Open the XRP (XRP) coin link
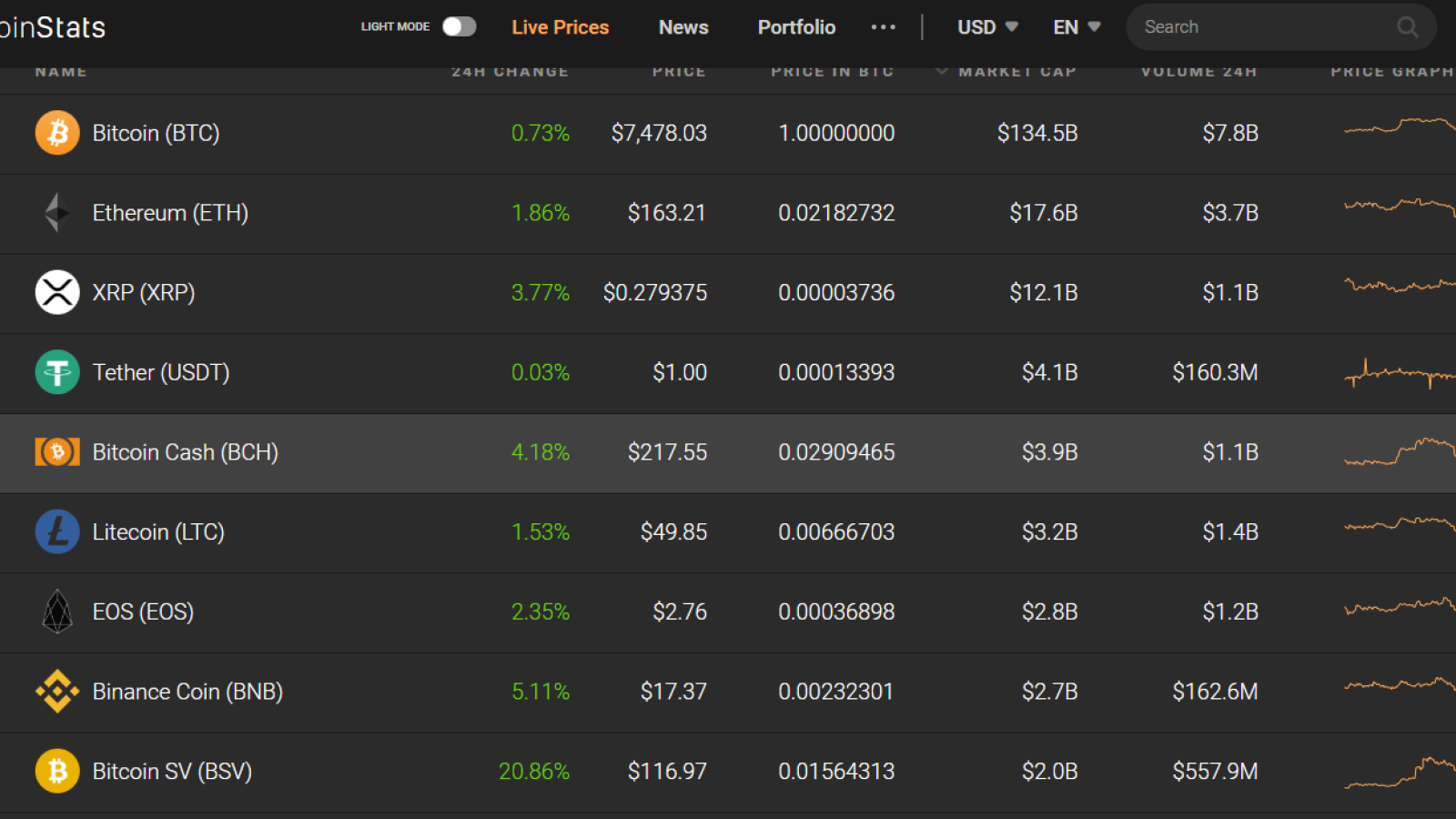This screenshot has height=819, width=1456. coord(144,292)
